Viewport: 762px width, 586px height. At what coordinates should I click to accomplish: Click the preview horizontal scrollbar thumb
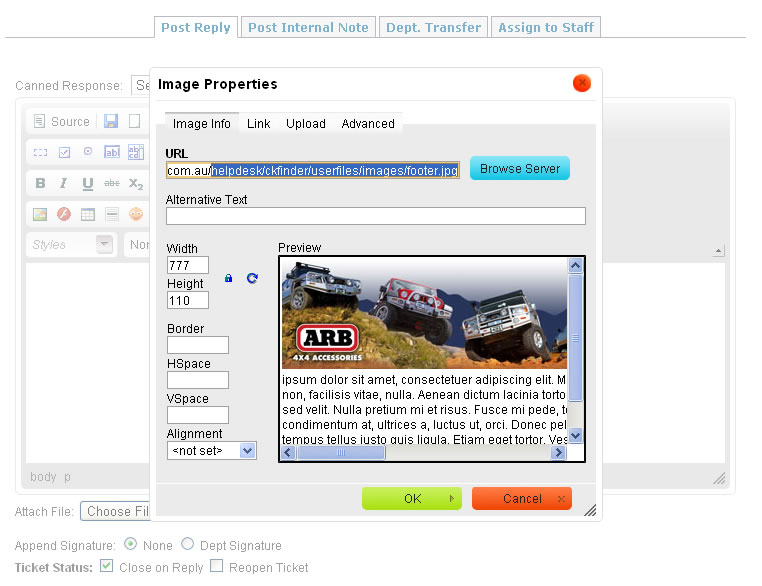tap(341, 453)
